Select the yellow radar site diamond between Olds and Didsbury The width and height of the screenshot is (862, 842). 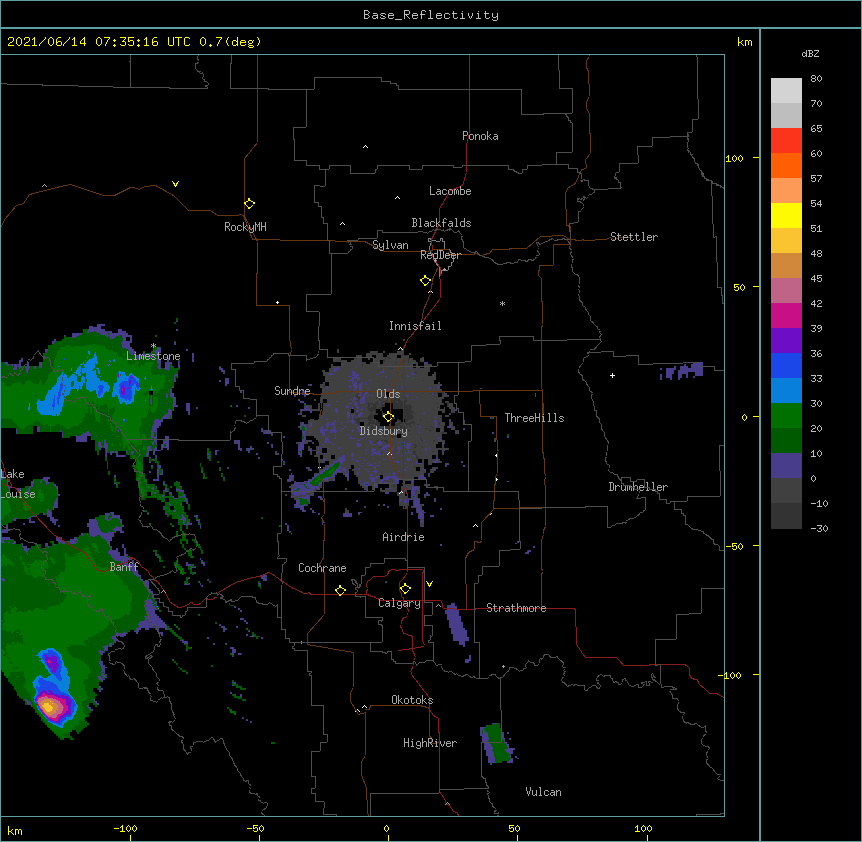[x=389, y=417]
